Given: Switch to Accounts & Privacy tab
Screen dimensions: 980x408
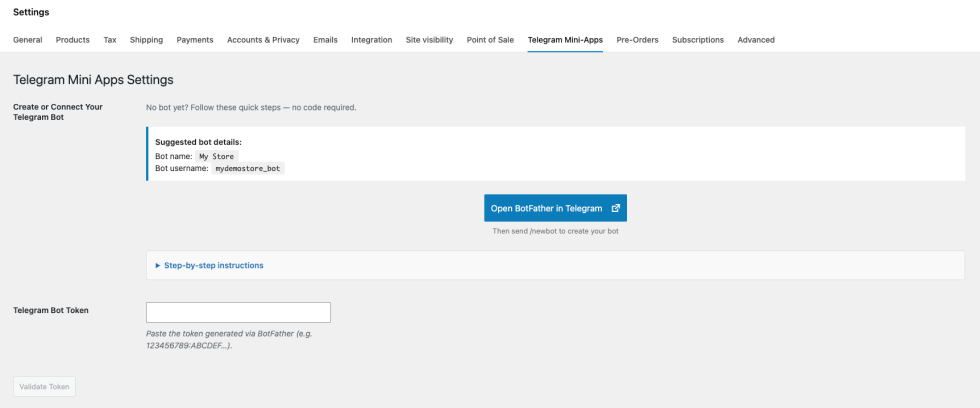Looking at the screenshot, I should (x=263, y=40).
